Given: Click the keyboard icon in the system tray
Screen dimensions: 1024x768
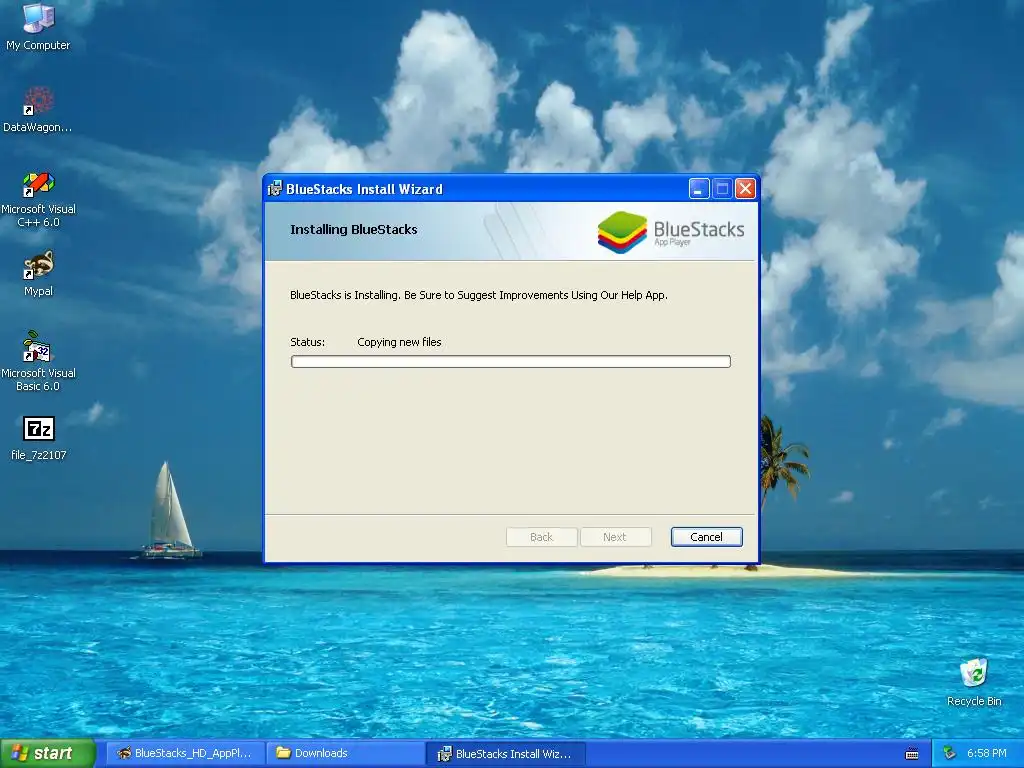Looking at the screenshot, I should [x=912, y=754].
